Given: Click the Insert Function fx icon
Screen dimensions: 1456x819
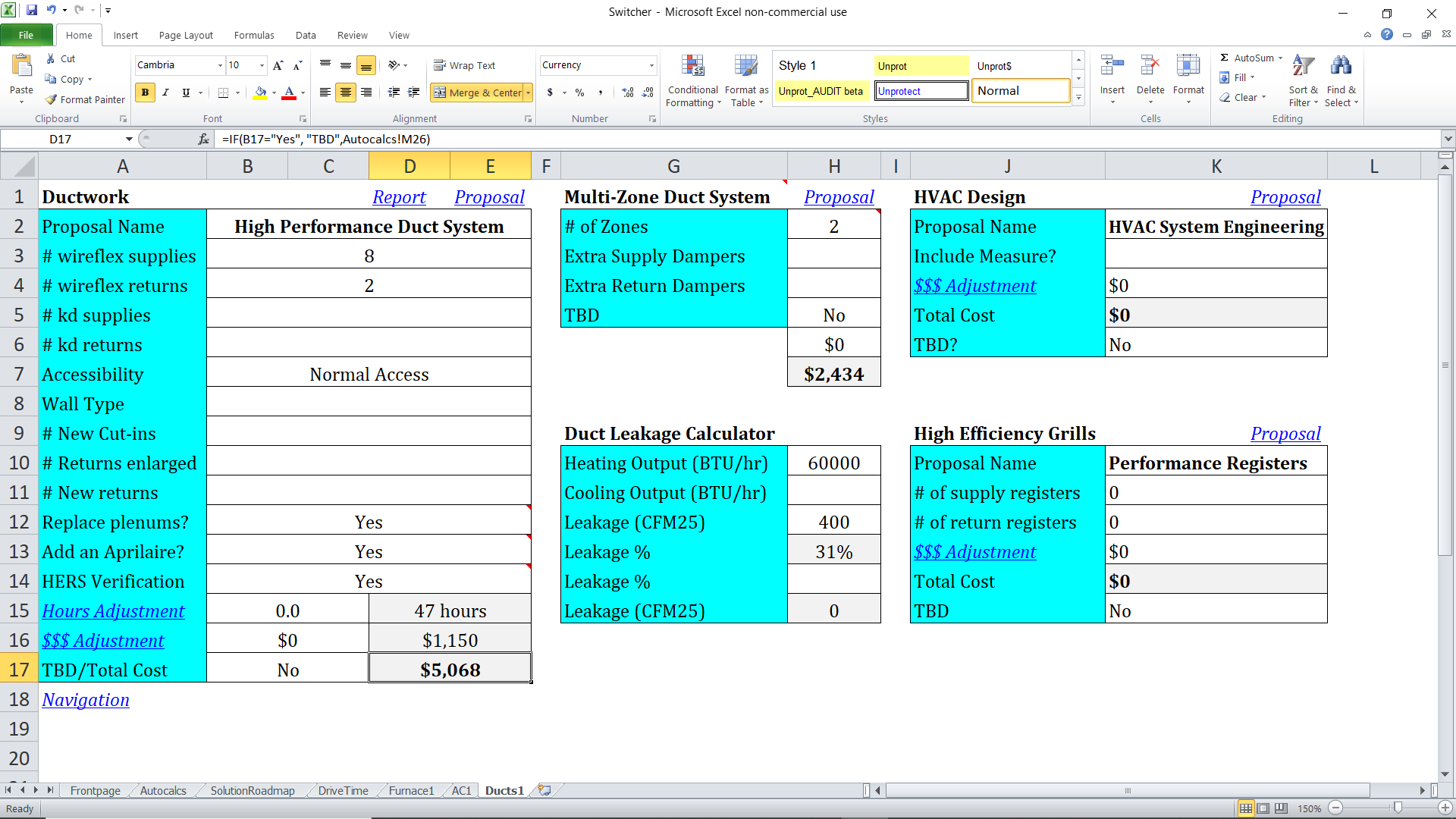Looking at the screenshot, I should click(203, 139).
